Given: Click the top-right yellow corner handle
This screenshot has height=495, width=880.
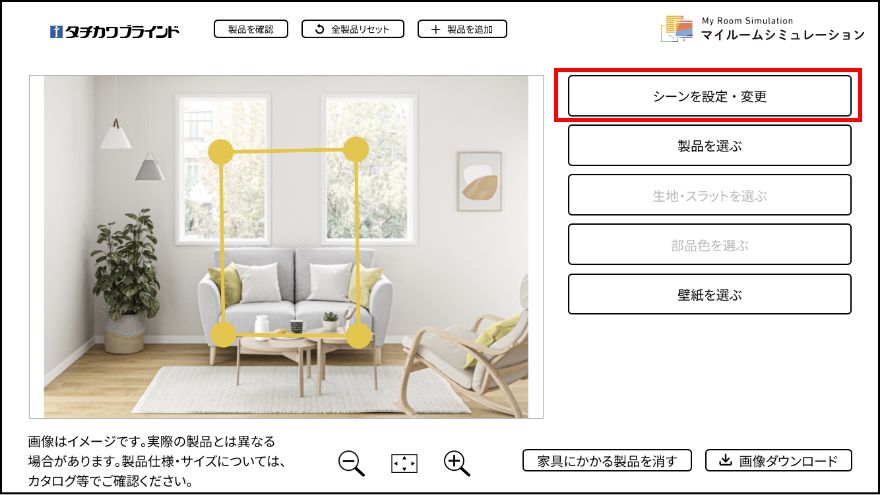Looking at the screenshot, I should click(x=355, y=149).
